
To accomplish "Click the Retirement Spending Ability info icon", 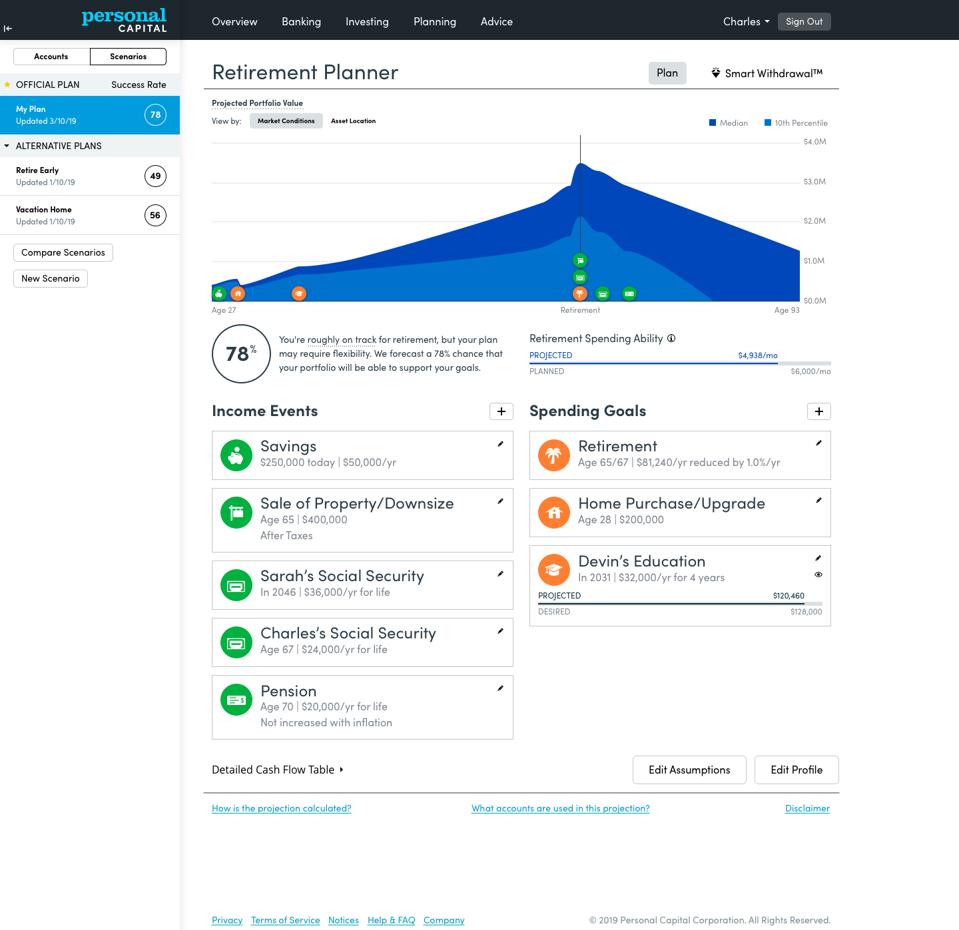I will pyautogui.click(x=671, y=338).
